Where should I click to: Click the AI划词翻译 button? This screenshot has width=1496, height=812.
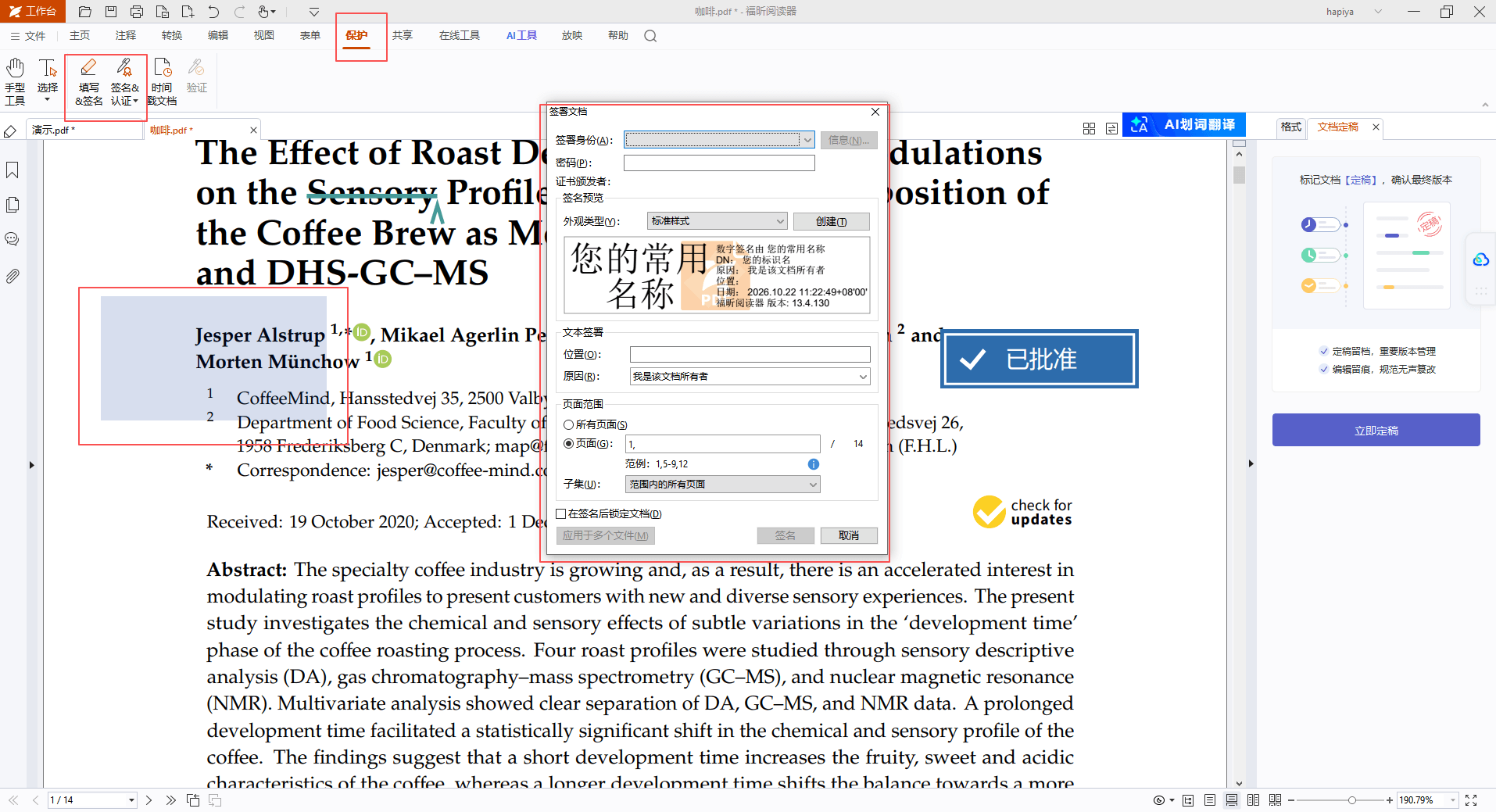[1183, 125]
